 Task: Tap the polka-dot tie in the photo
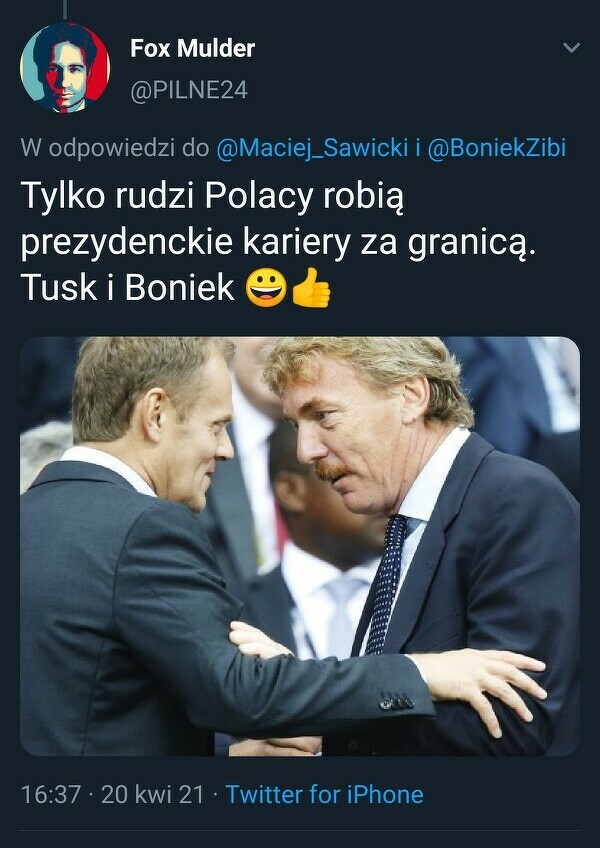(387, 584)
